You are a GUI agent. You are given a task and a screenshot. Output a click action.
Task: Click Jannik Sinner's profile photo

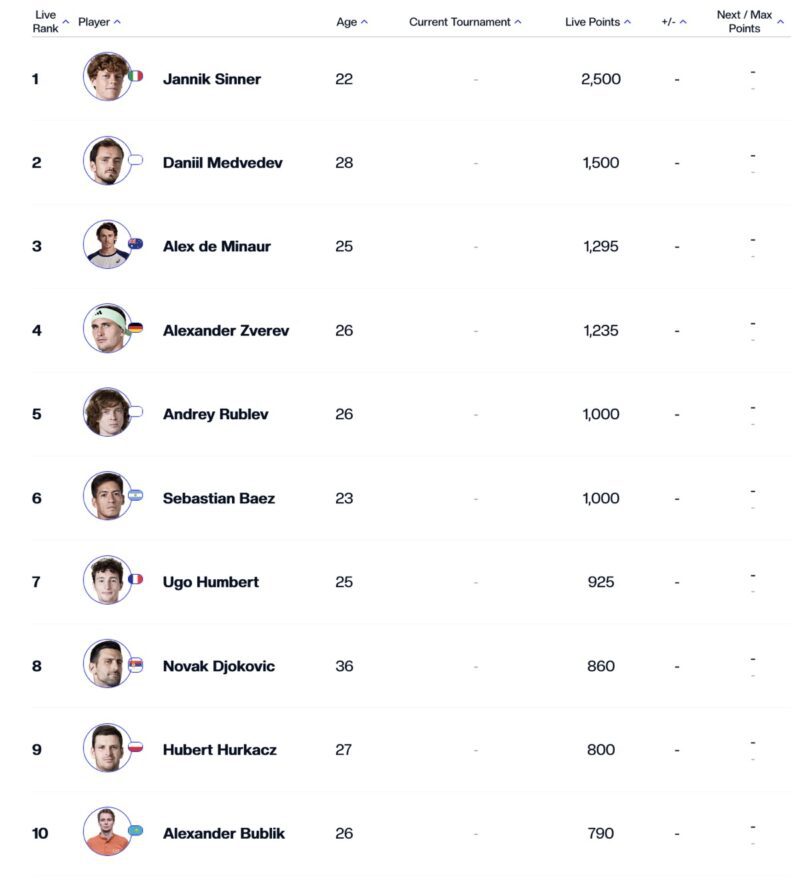[x=107, y=77]
